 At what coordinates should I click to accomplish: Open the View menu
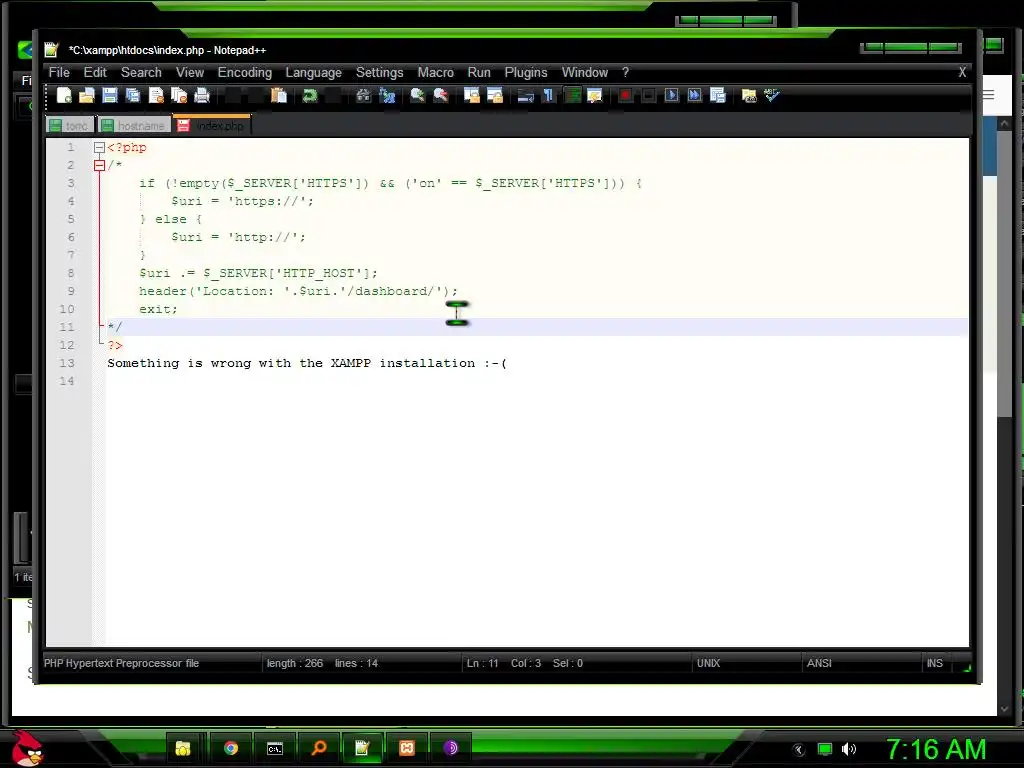pyautogui.click(x=189, y=72)
